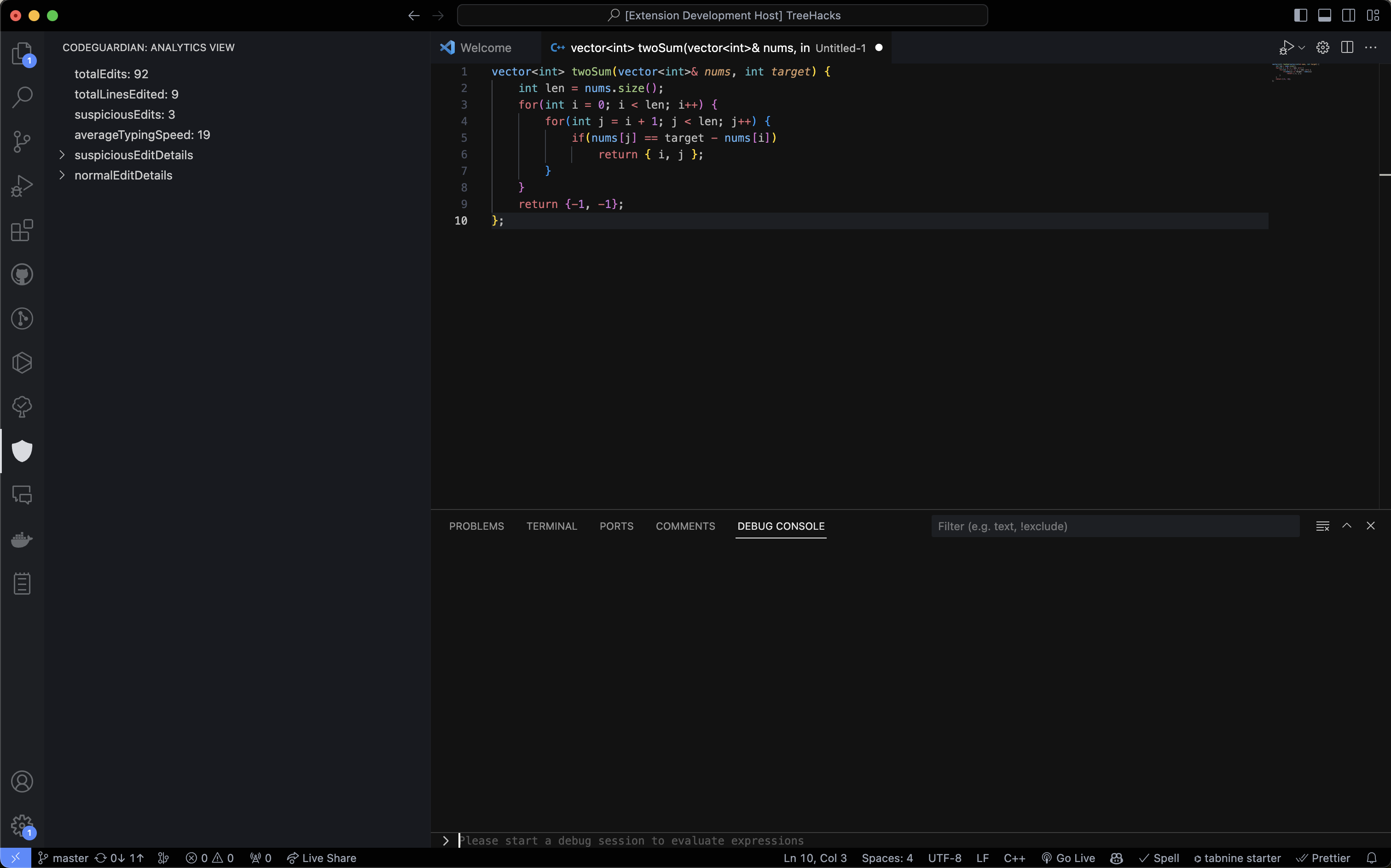Open the Accounts icon in activity bar

pos(22,782)
